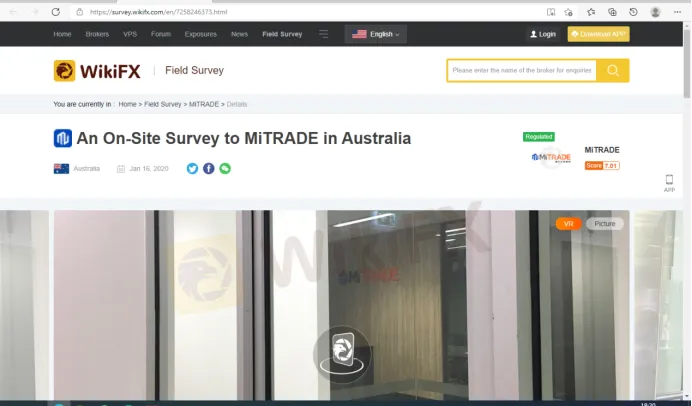
Task: Go back with the browser back arrow
Action: click(13, 12)
